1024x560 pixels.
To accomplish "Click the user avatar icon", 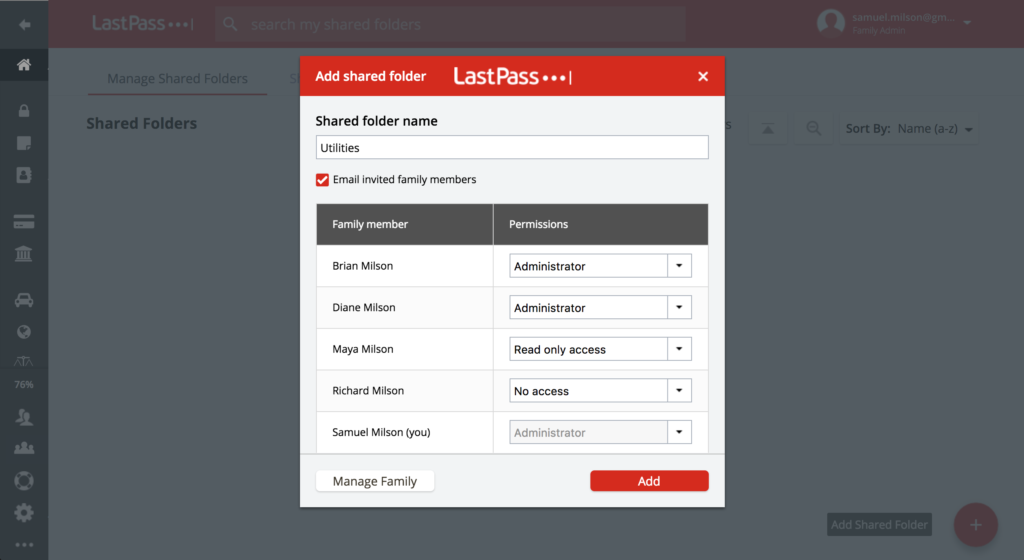I will click(x=831, y=23).
